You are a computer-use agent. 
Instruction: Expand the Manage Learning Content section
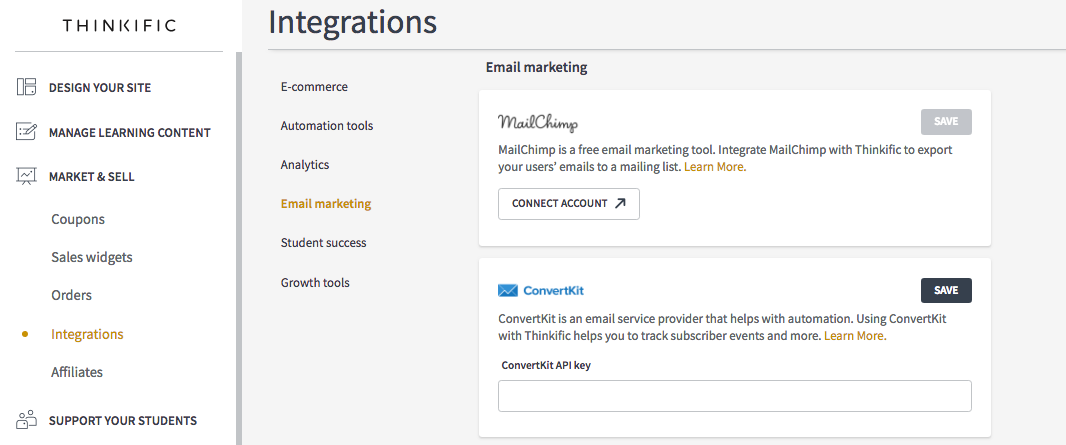click(130, 132)
